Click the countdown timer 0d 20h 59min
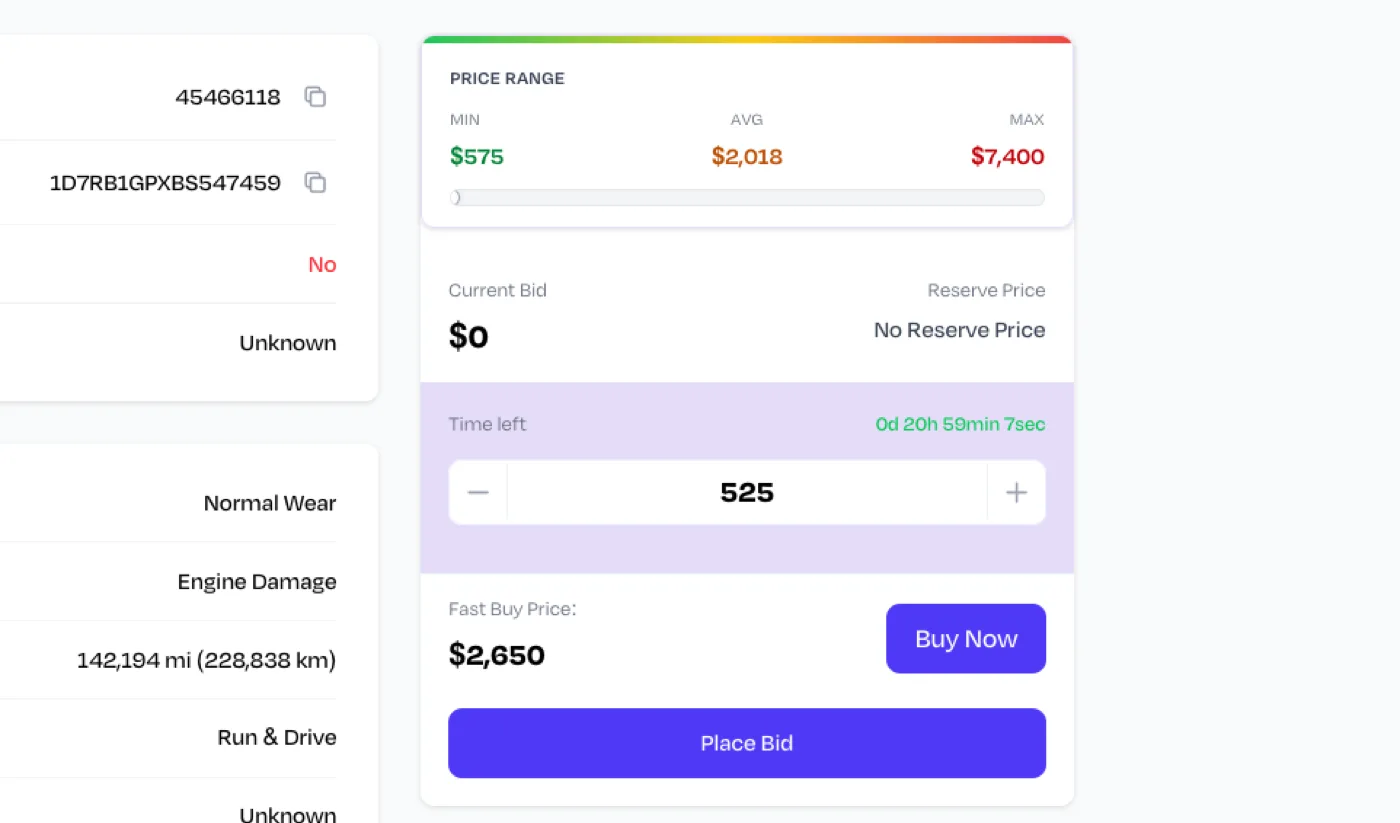Screen dimensions: 1400x823 point(960,424)
